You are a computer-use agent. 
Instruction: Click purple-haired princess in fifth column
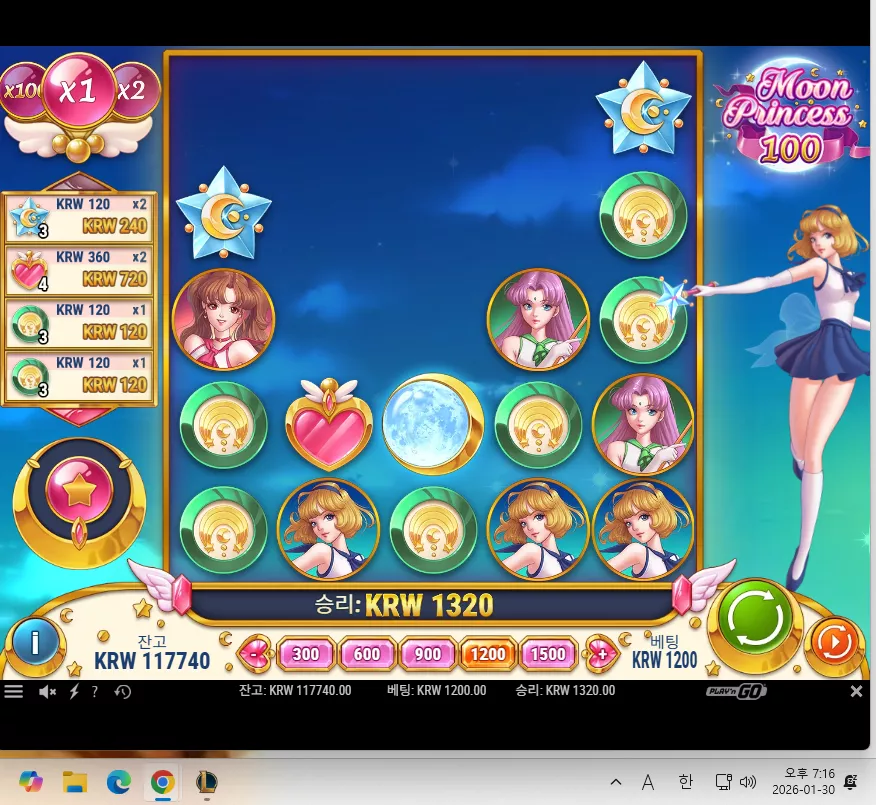[643, 423]
